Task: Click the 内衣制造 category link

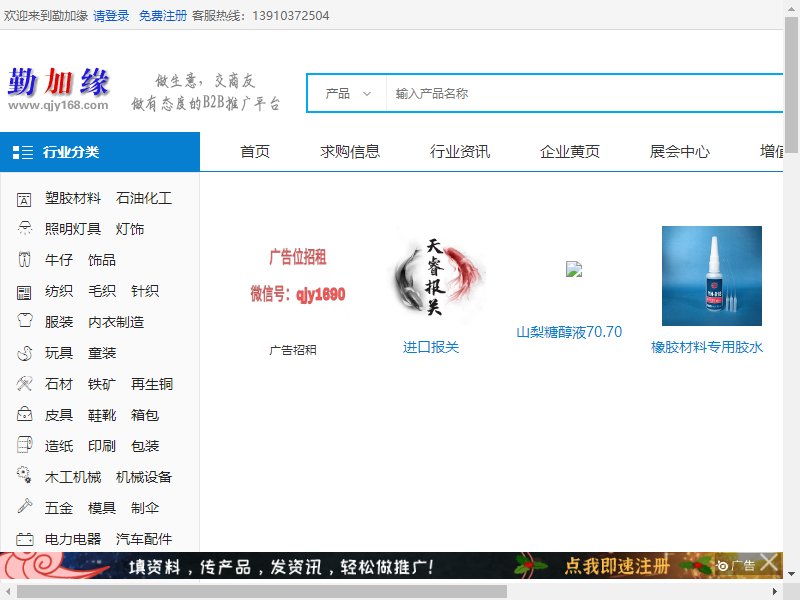Action: [x=116, y=322]
